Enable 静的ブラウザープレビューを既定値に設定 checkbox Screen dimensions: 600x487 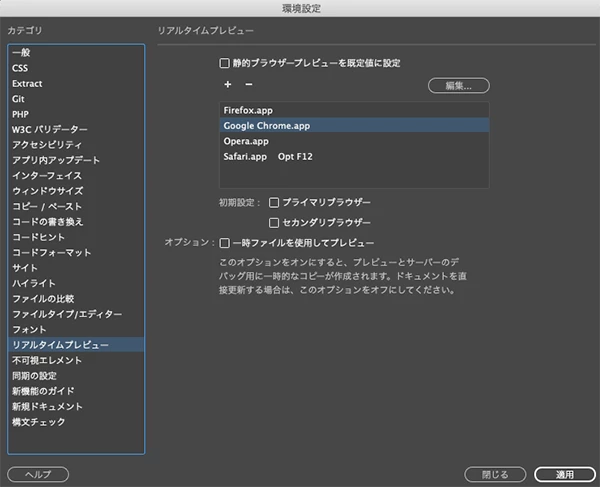(x=224, y=63)
